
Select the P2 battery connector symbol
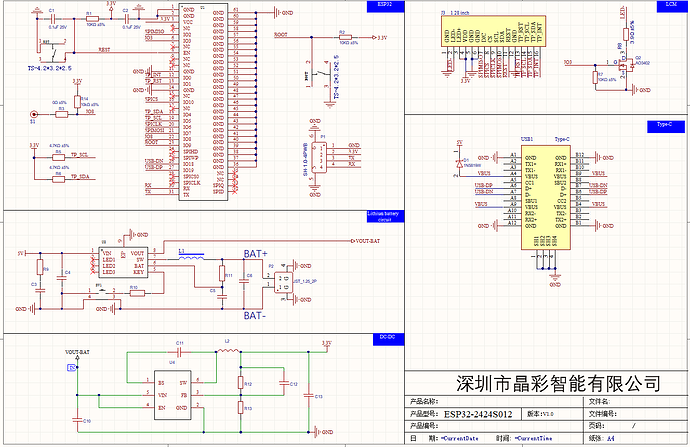pos(283,282)
